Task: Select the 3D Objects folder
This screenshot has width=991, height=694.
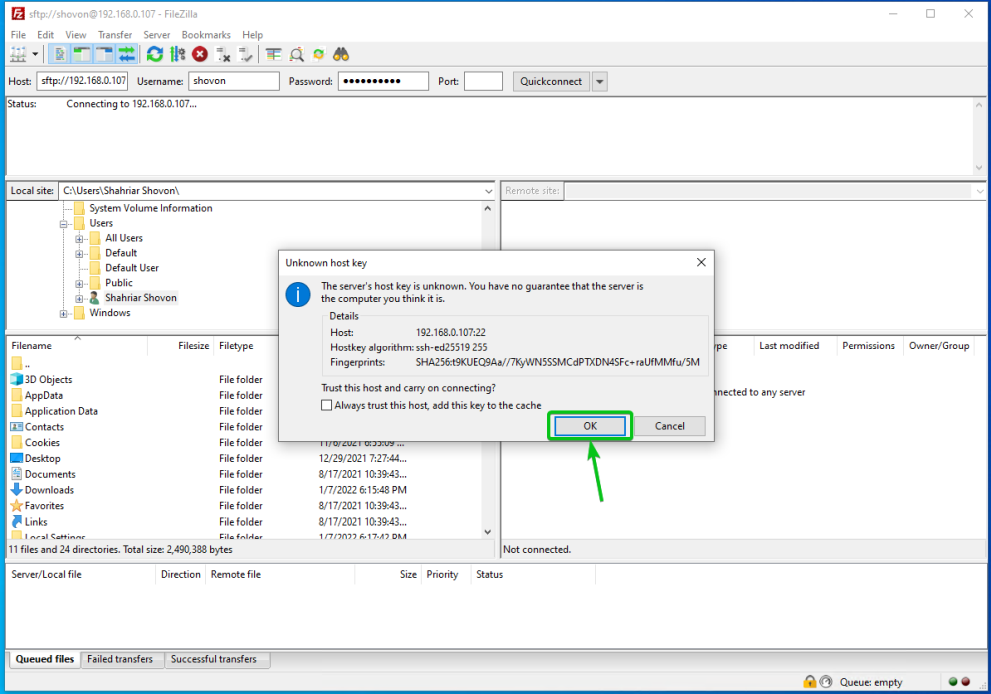Action: (48, 379)
